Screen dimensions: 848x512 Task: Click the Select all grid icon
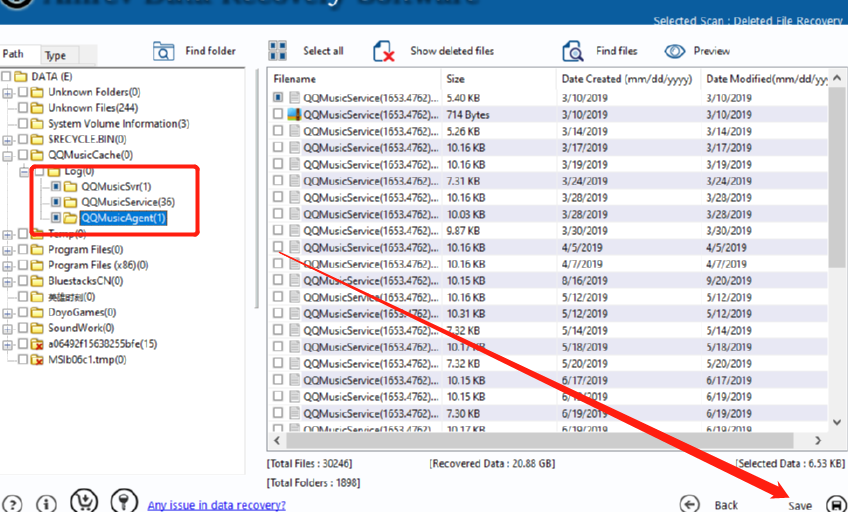click(x=277, y=51)
